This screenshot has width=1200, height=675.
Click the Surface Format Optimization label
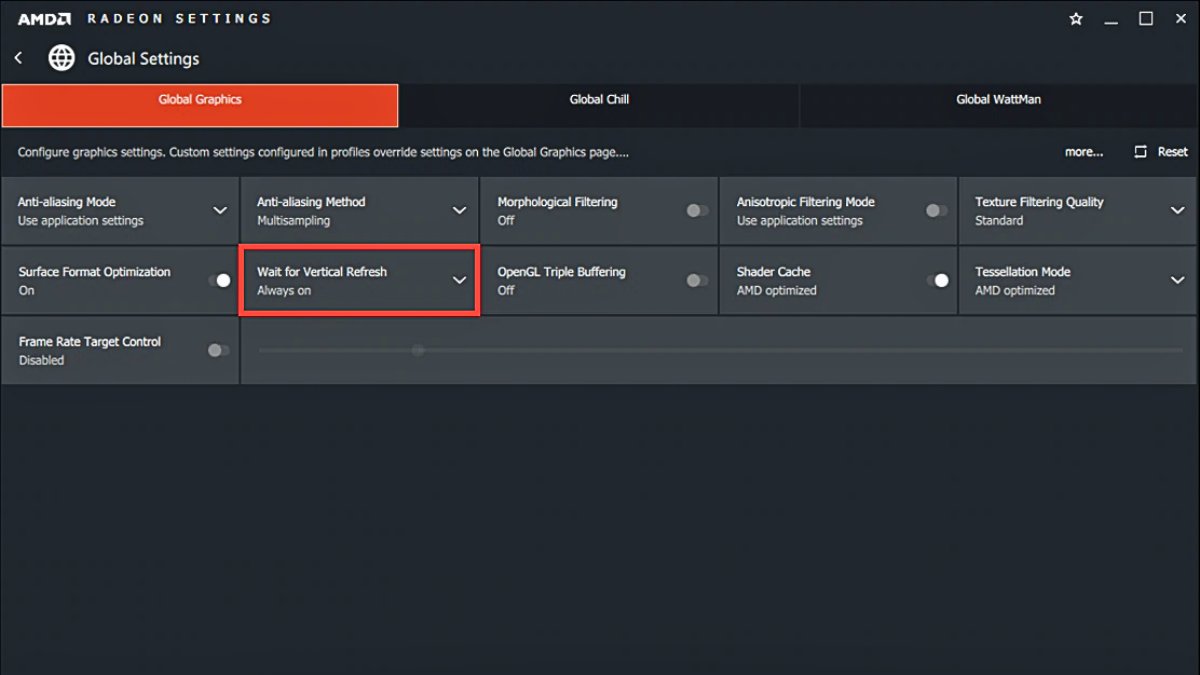(94, 272)
